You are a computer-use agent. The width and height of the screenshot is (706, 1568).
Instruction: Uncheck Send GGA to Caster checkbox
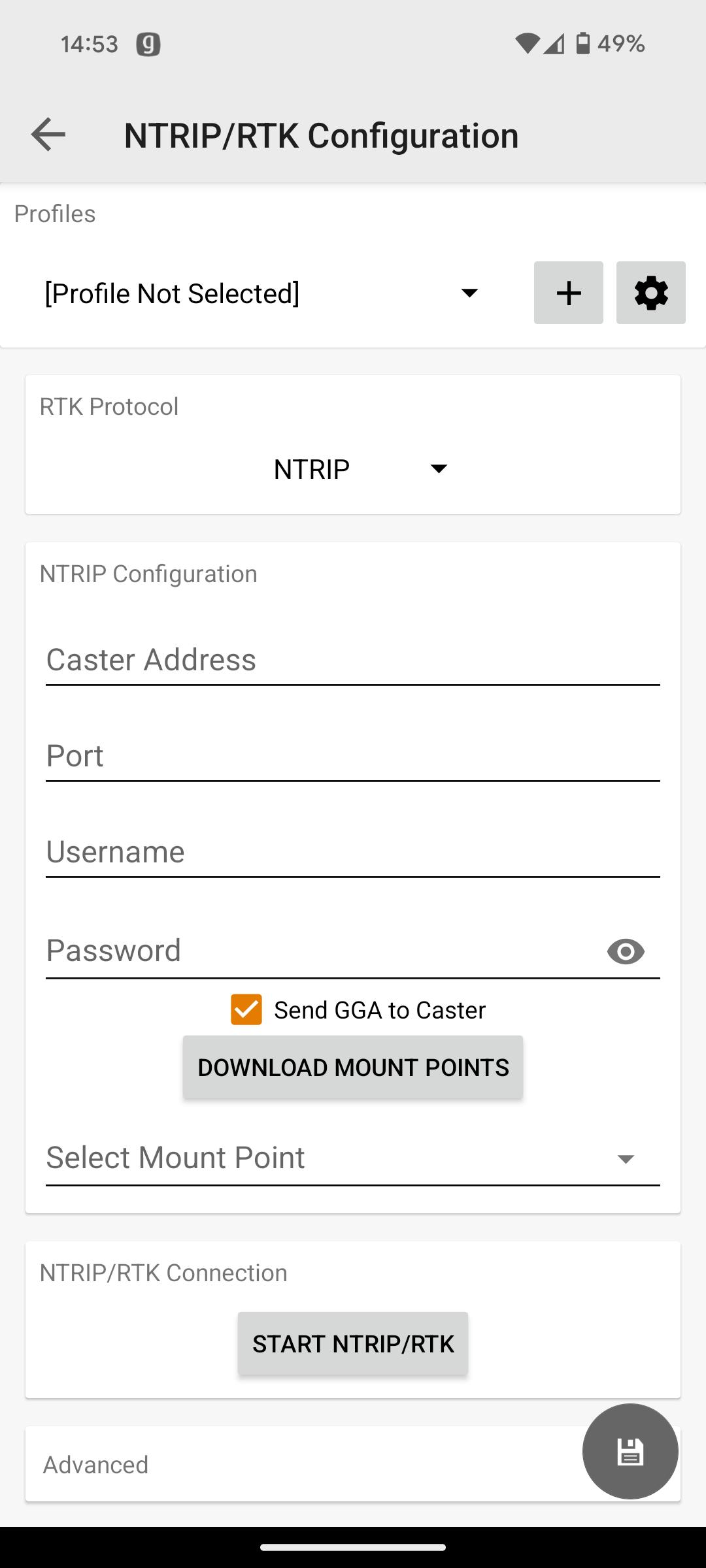click(x=246, y=1009)
